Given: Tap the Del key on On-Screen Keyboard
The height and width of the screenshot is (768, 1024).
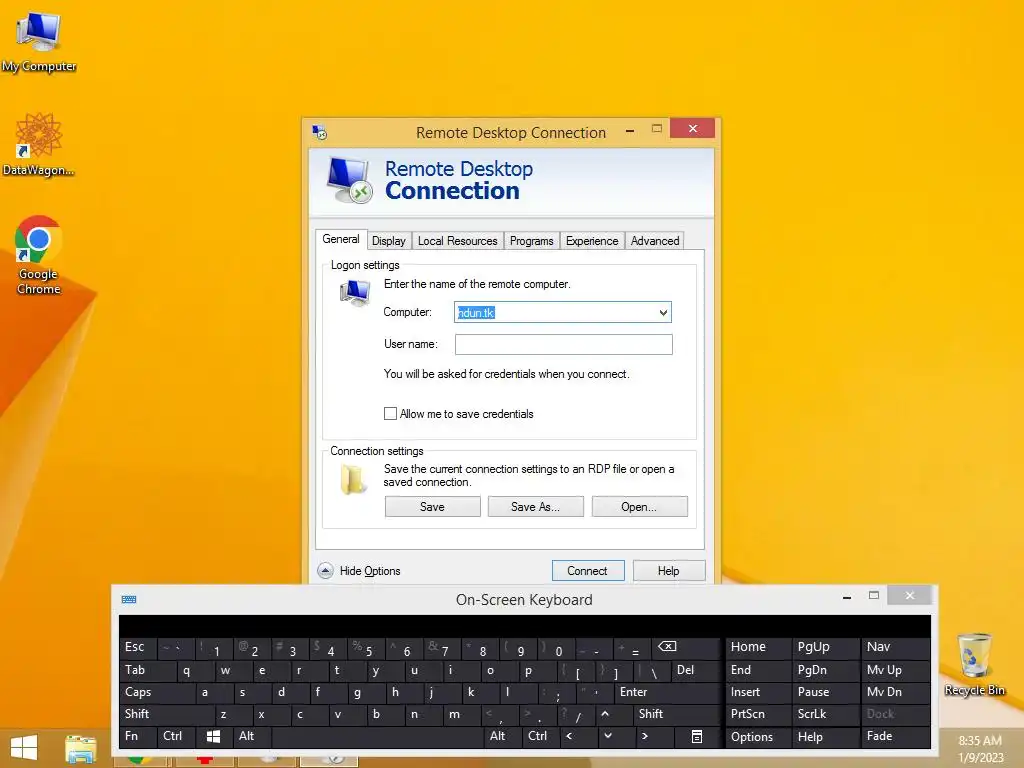Looking at the screenshot, I should (695, 671).
